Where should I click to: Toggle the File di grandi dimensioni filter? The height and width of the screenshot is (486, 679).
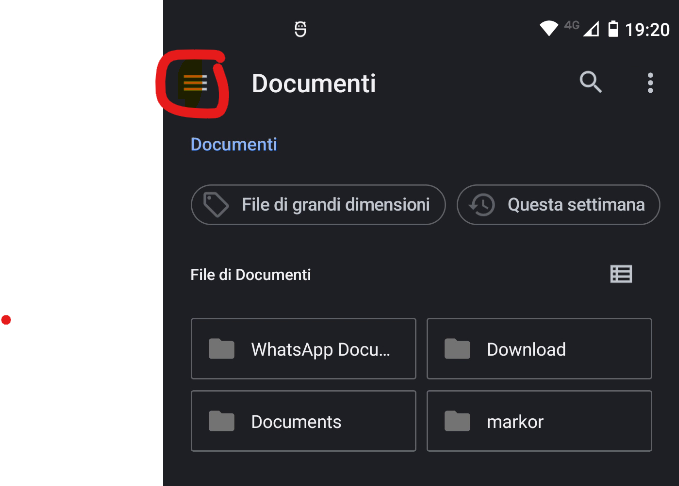tap(318, 205)
